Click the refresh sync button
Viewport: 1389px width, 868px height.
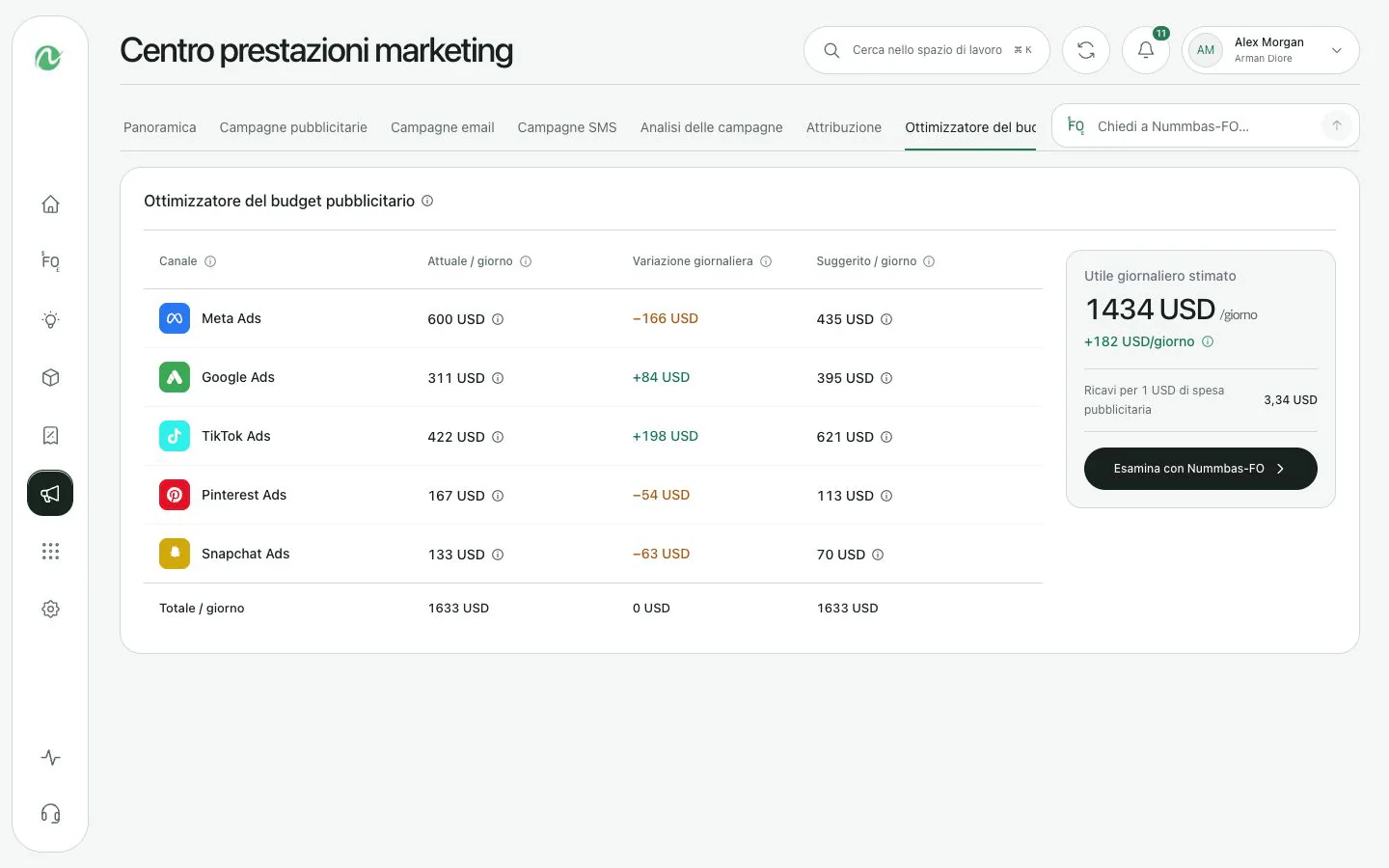(x=1086, y=50)
